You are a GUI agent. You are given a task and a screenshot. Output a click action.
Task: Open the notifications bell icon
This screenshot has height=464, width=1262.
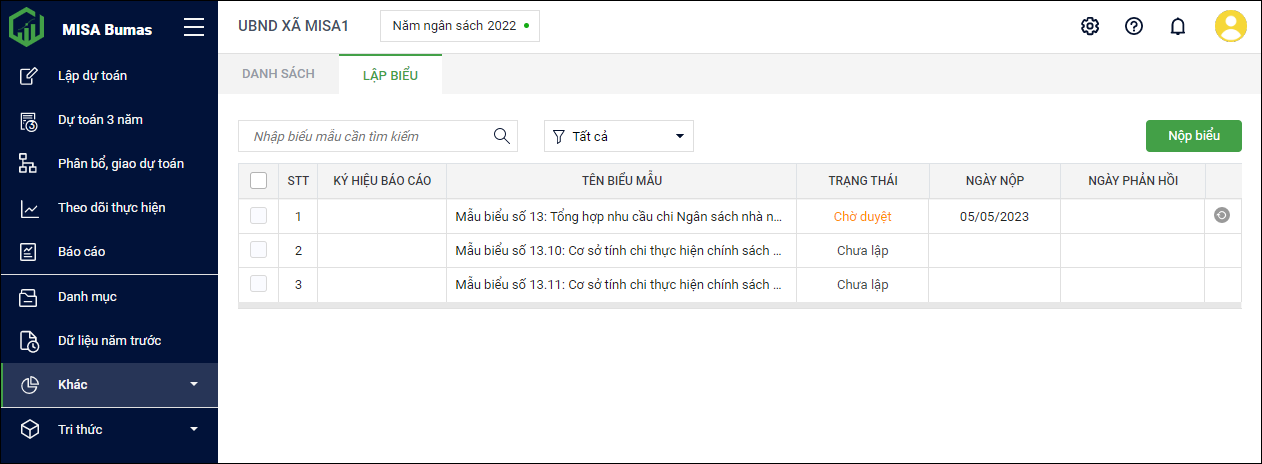(x=1178, y=26)
